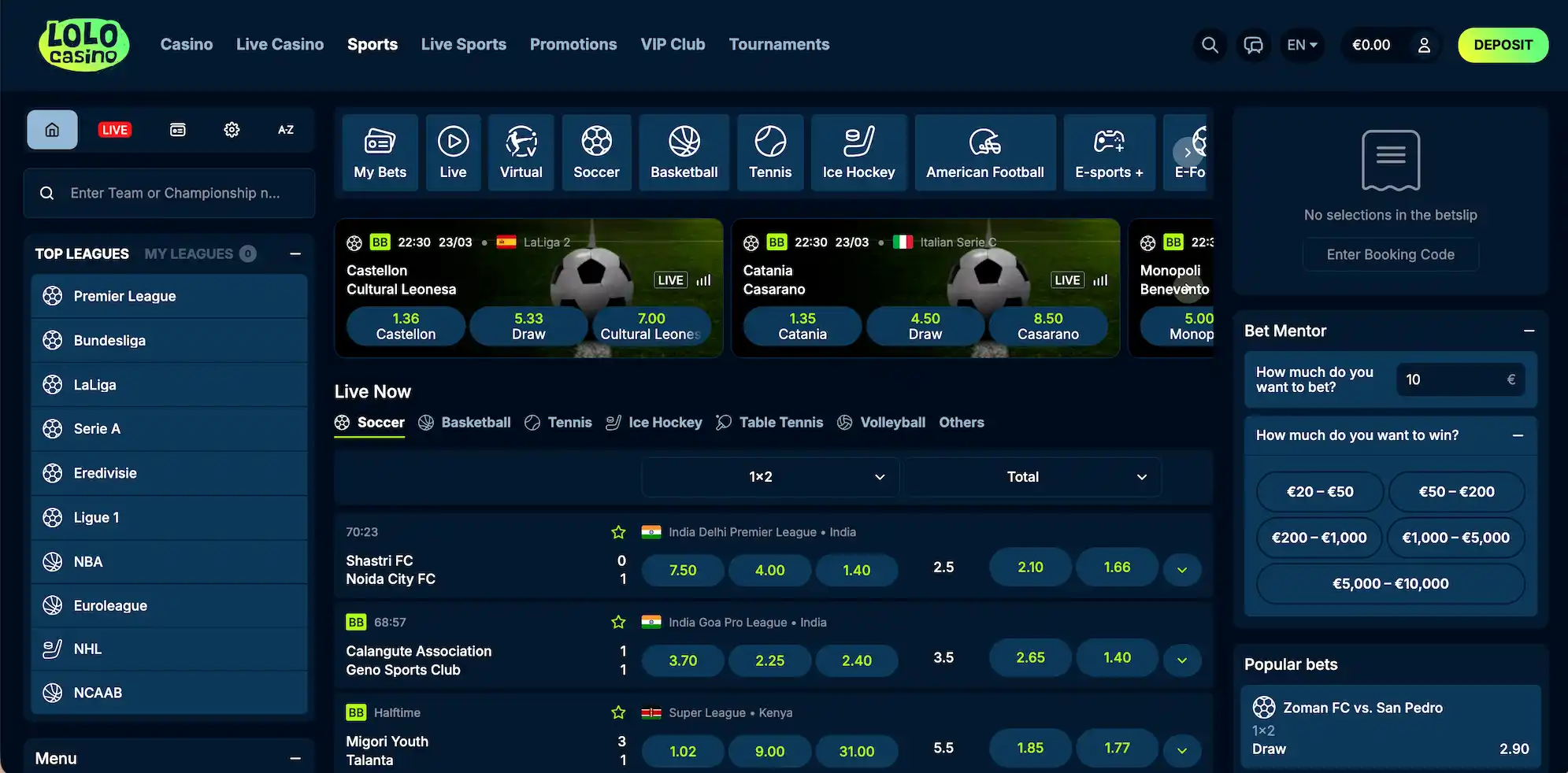Collapse the Top Leagues panel
Image resolution: width=1568 pixels, height=773 pixels.
coord(295,253)
